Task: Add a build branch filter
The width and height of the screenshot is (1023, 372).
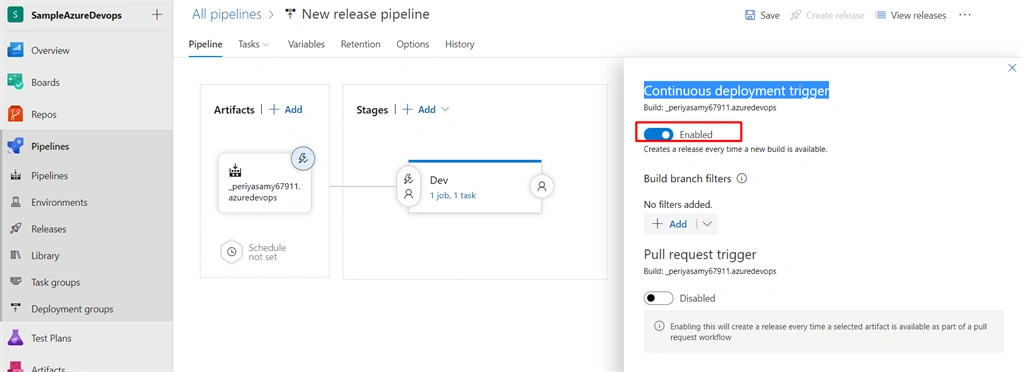Action: tap(670, 224)
